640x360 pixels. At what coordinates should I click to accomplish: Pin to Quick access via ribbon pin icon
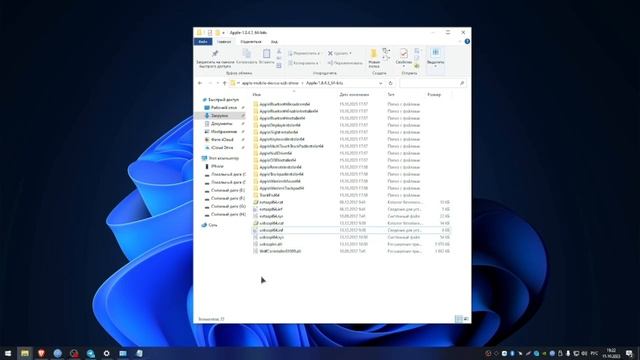click(215, 53)
